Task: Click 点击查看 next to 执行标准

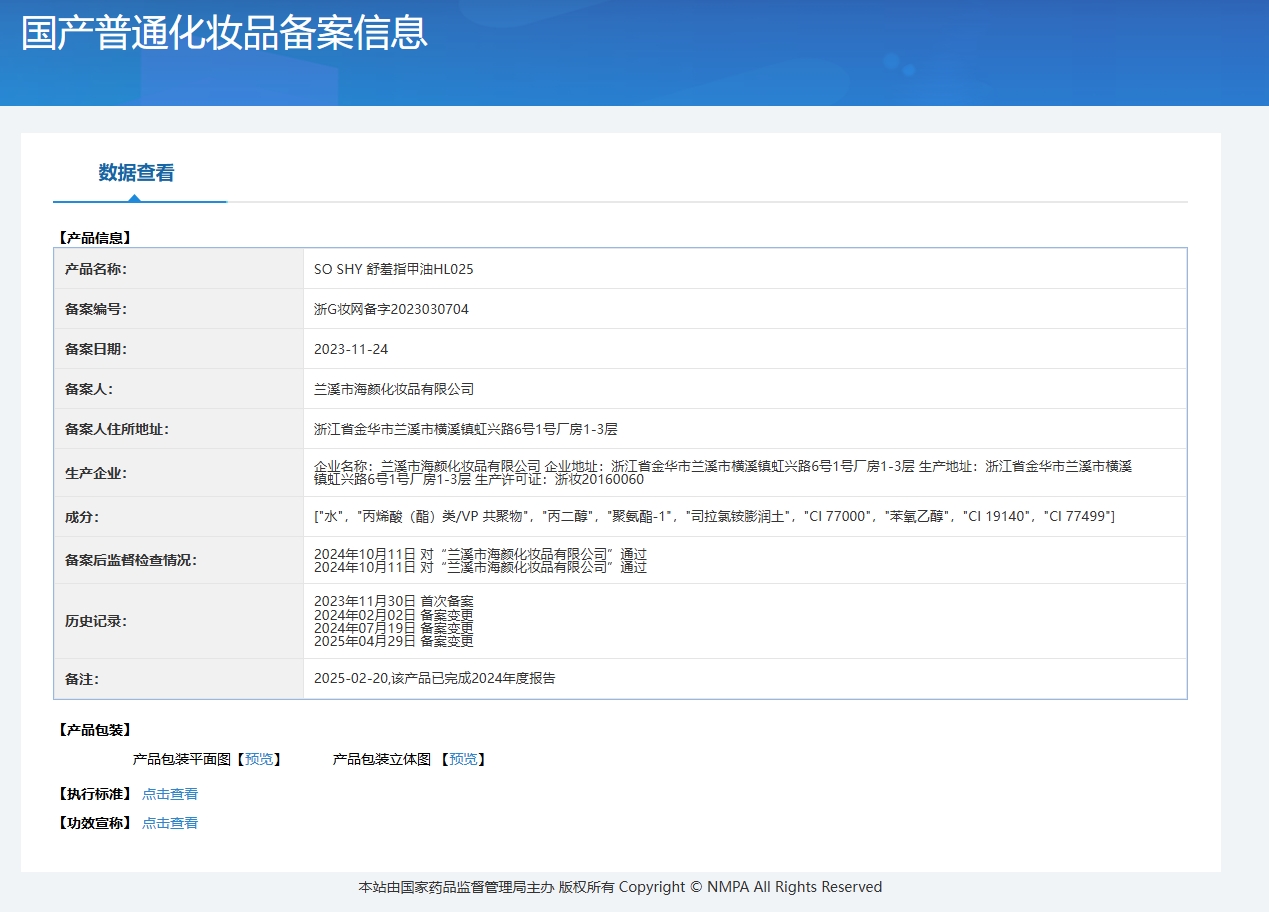Action: click(170, 794)
